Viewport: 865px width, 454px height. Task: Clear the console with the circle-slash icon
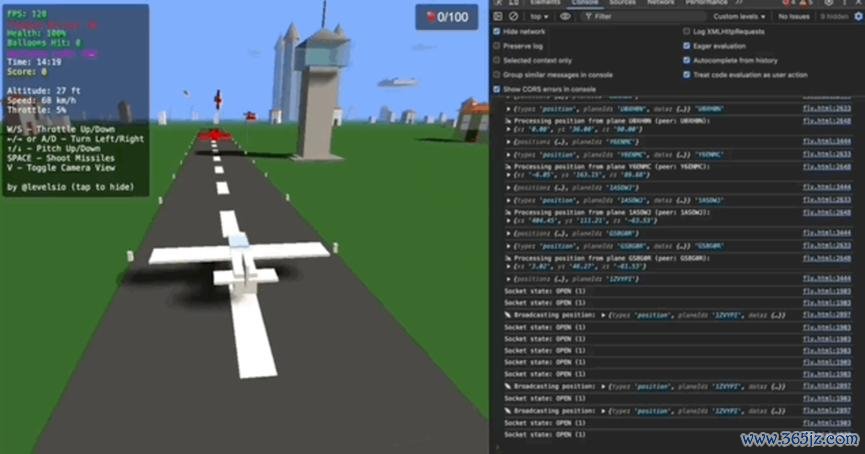point(514,17)
